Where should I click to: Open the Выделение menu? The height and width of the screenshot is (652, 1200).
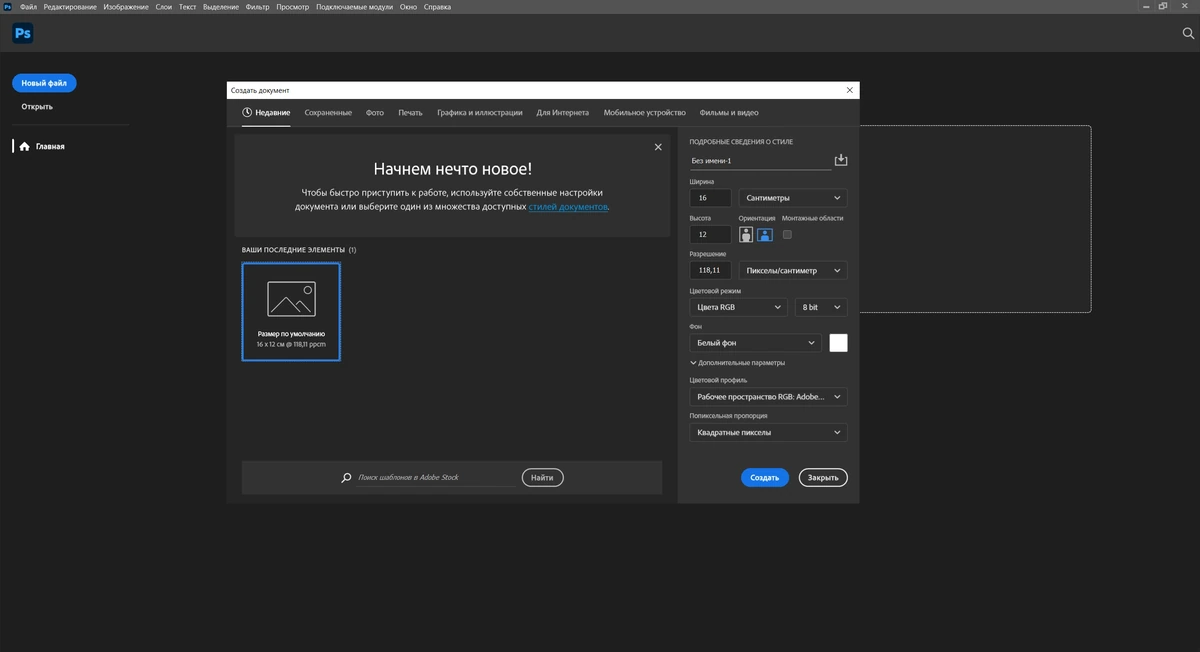click(x=220, y=7)
